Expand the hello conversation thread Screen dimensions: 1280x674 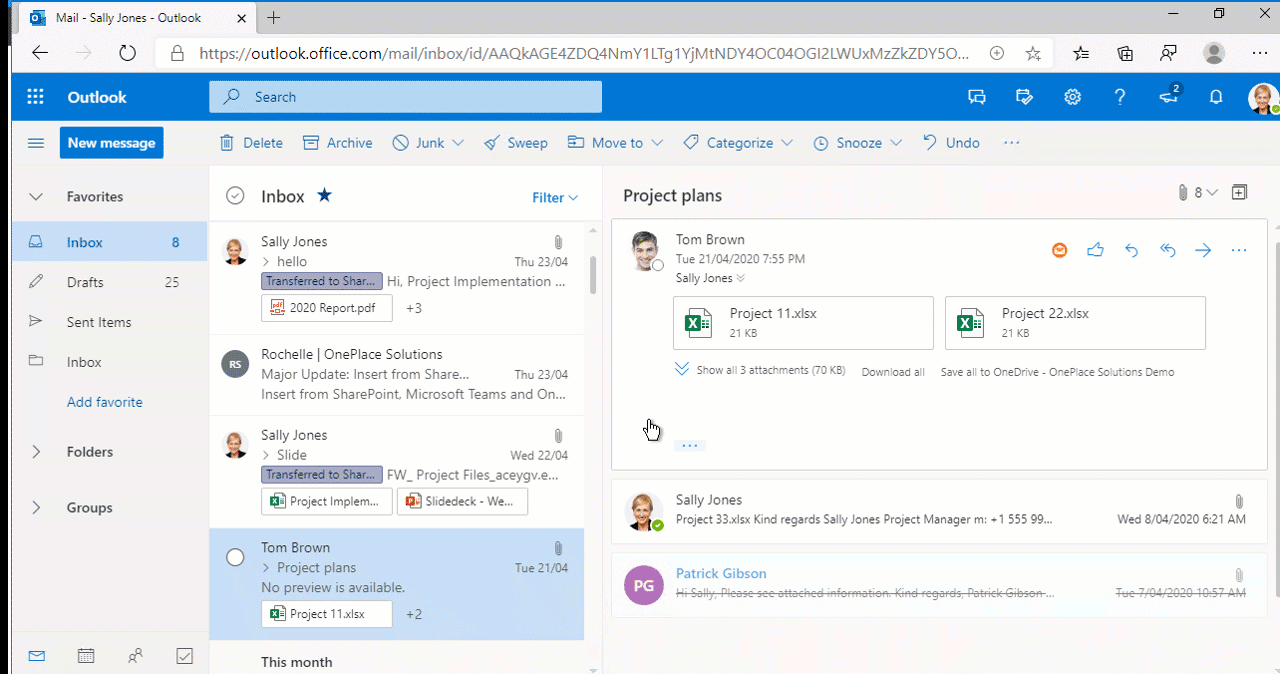point(266,261)
